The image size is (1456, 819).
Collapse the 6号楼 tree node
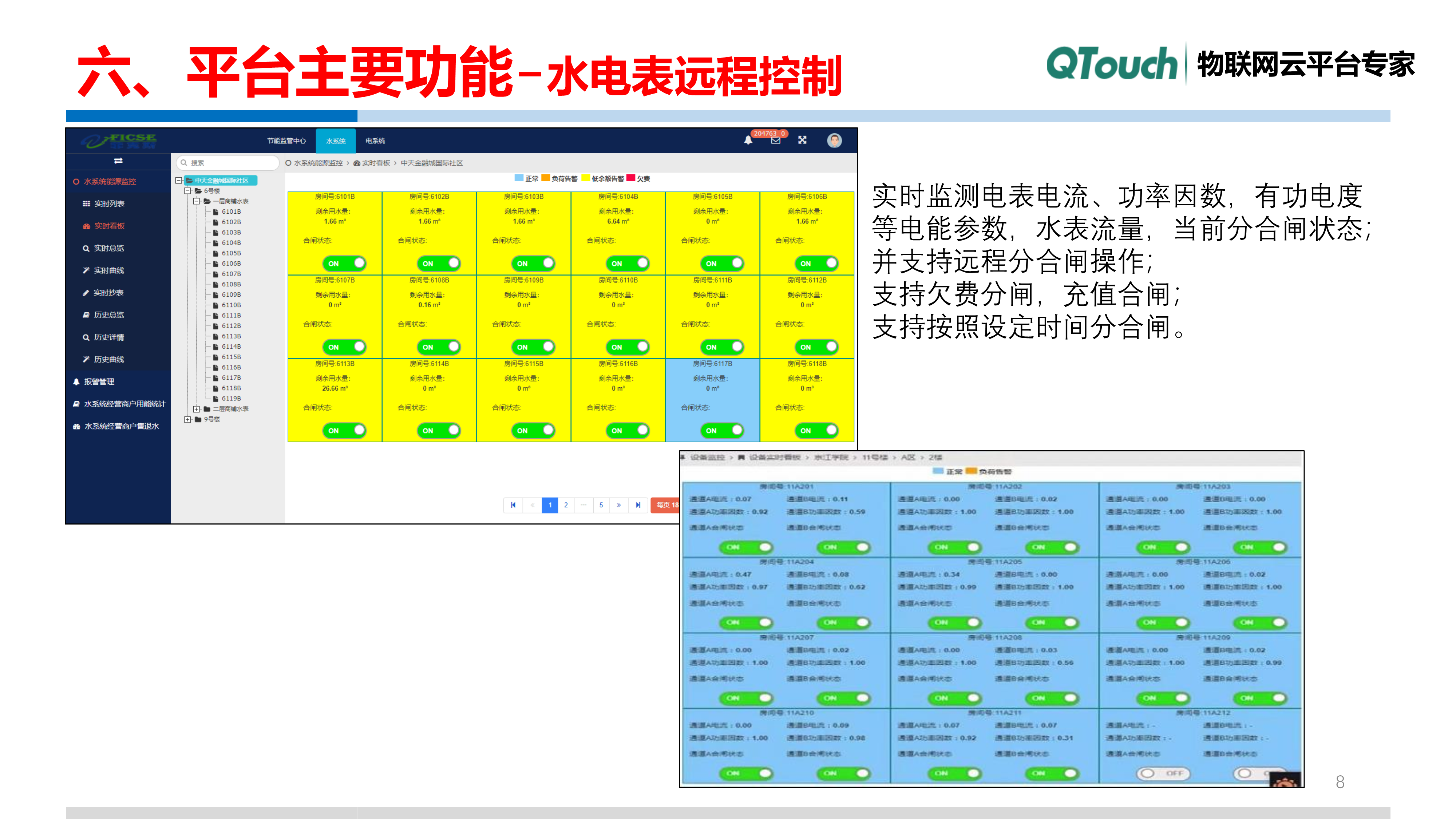point(187,190)
